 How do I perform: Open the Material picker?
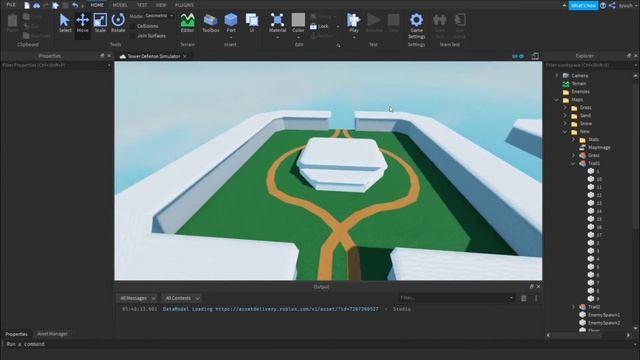point(278,23)
